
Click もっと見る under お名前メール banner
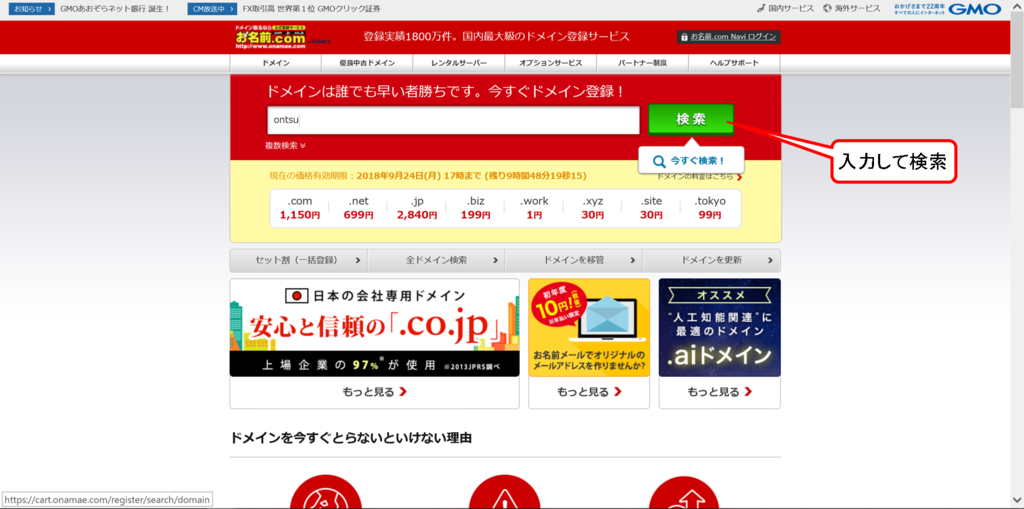coord(589,392)
